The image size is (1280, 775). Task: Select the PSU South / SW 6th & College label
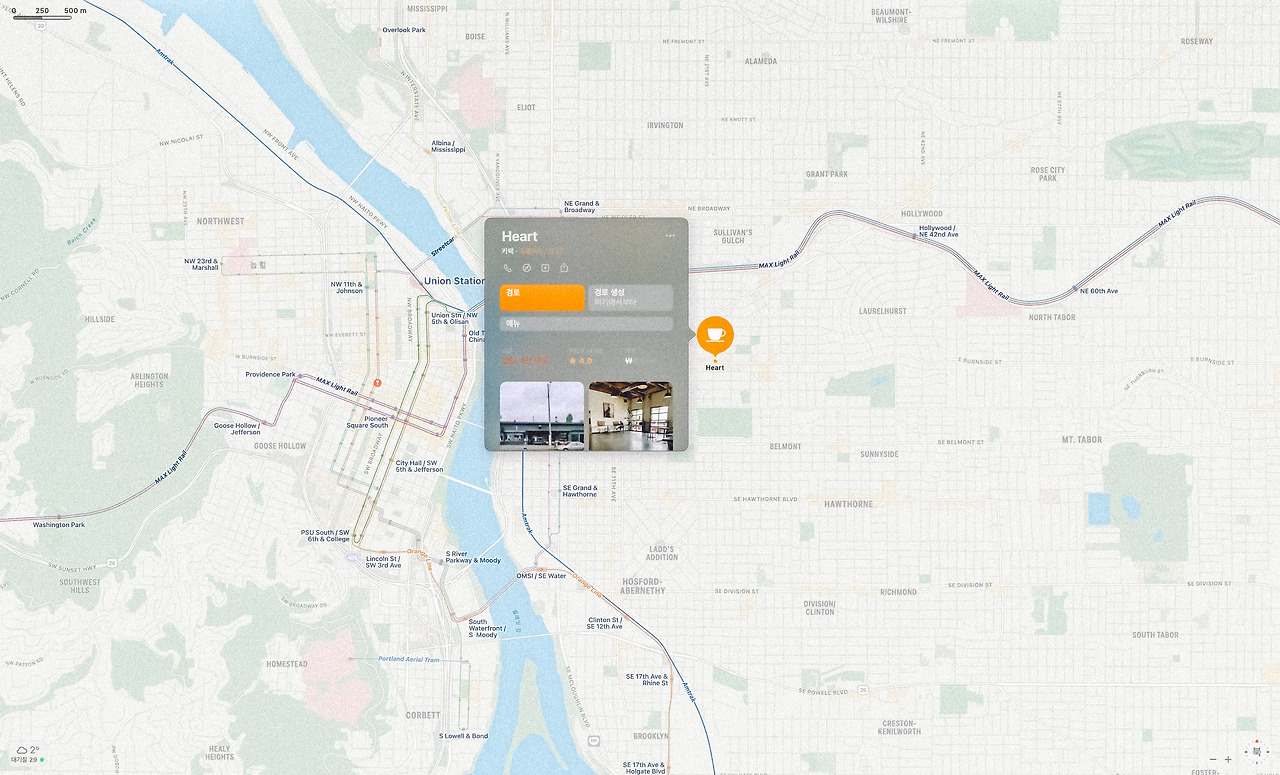[x=326, y=536]
